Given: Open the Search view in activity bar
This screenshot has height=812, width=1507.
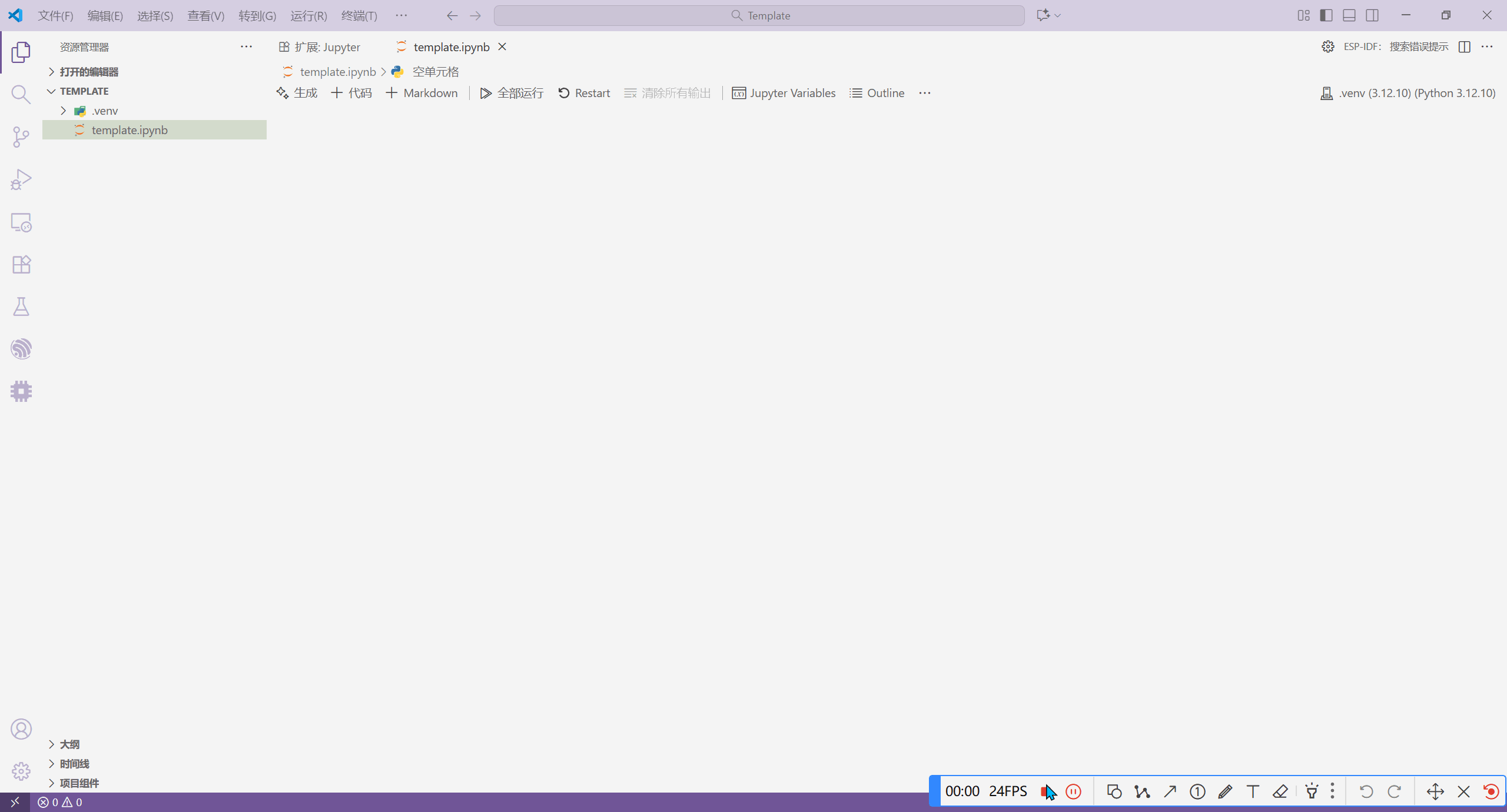Looking at the screenshot, I should (x=21, y=94).
